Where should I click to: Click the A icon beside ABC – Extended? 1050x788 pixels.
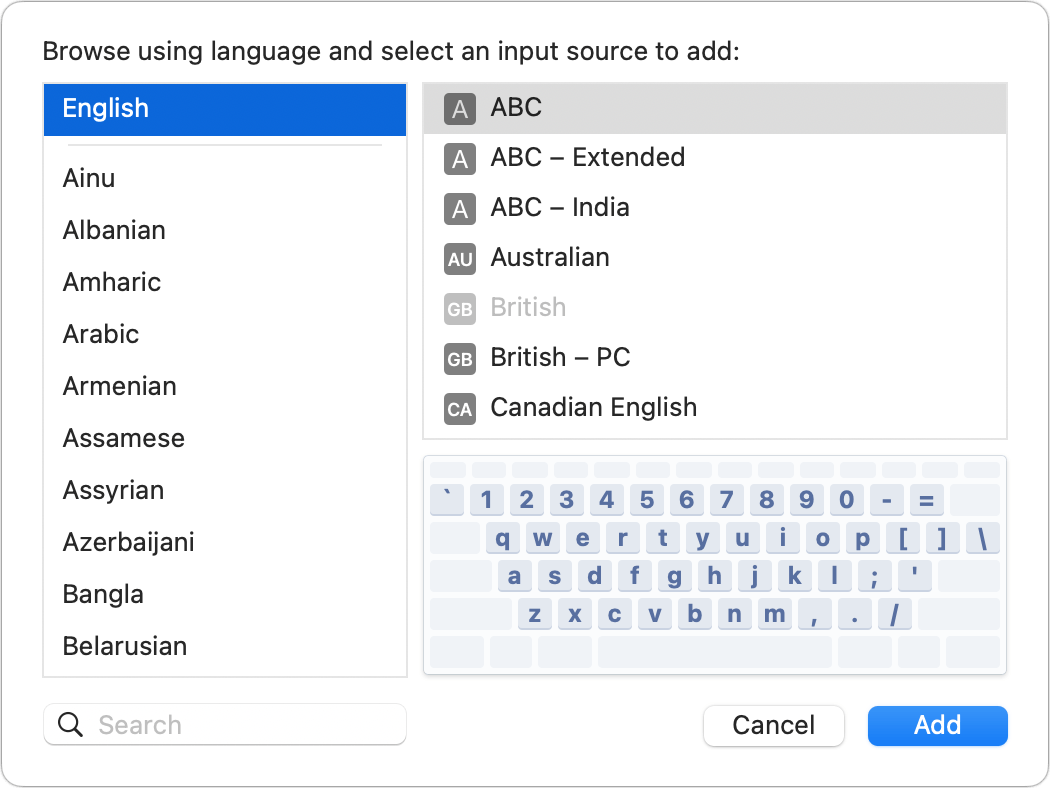pyautogui.click(x=459, y=158)
